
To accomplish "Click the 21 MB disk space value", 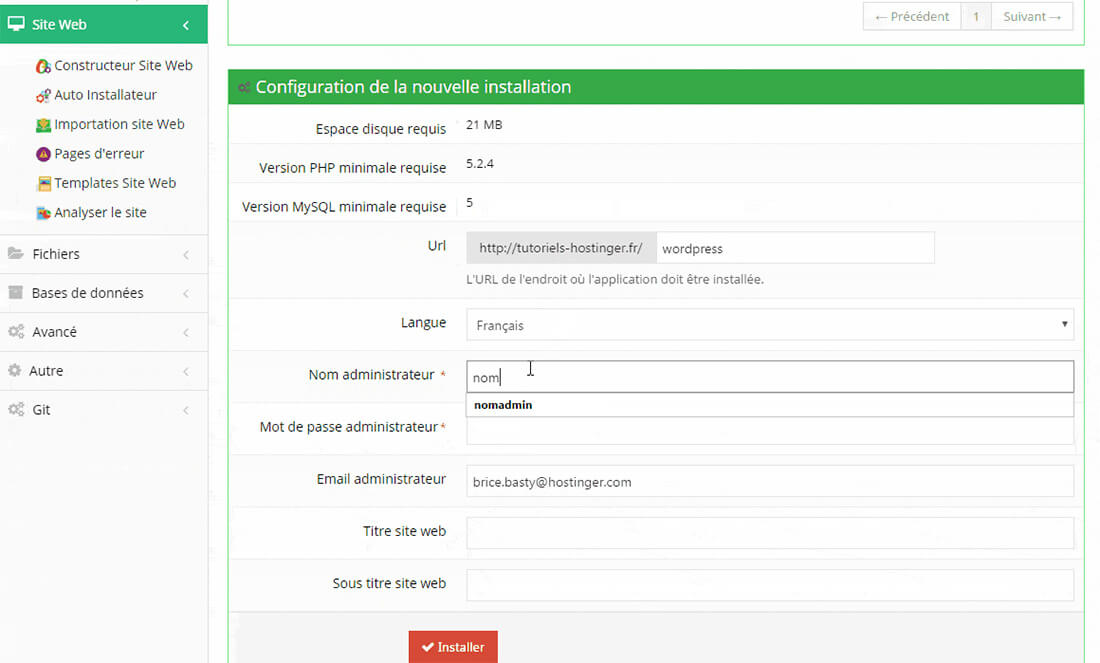I will 484,125.
